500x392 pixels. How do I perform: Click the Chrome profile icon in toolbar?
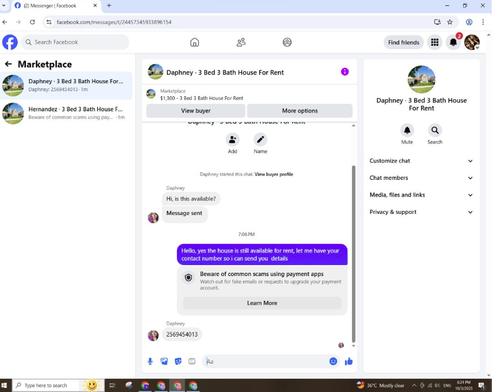click(469, 22)
